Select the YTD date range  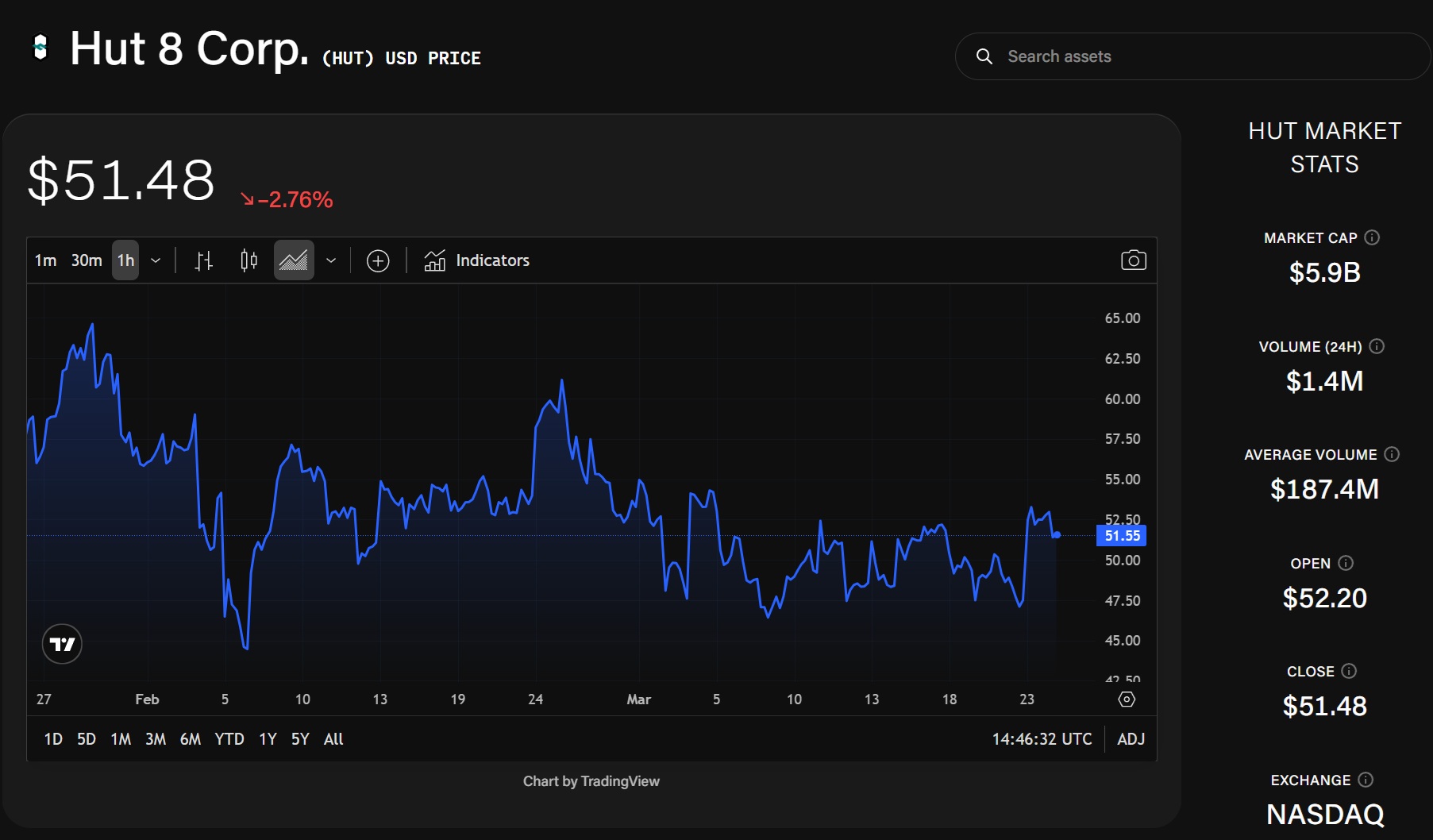pyautogui.click(x=229, y=739)
